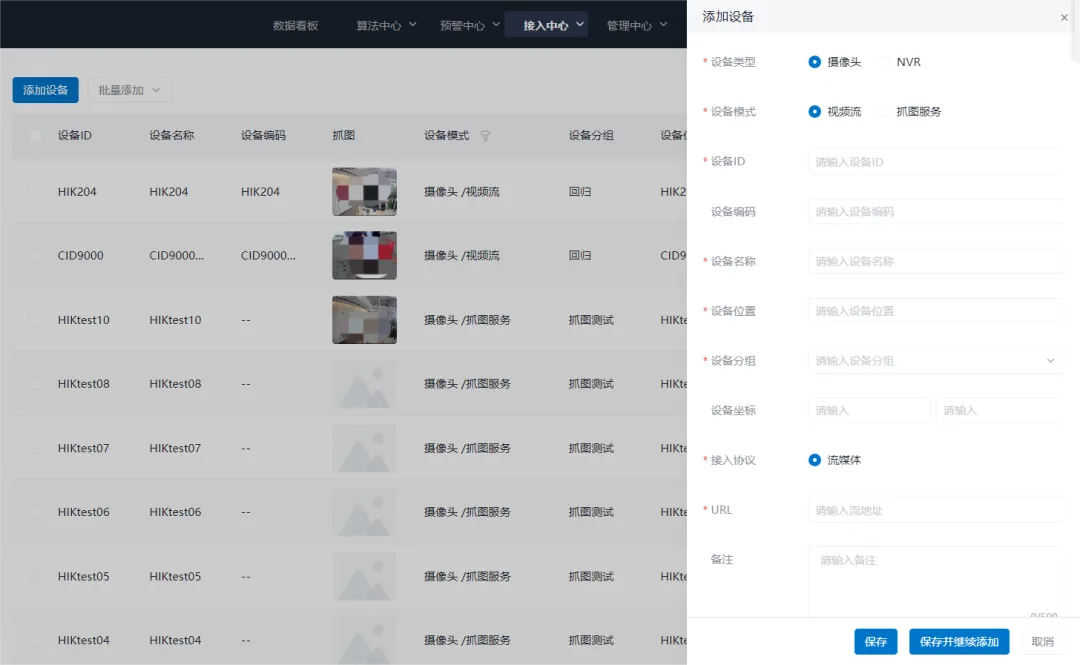Open the HIKtest10 snapshot thumbnail

pyautogui.click(x=364, y=320)
